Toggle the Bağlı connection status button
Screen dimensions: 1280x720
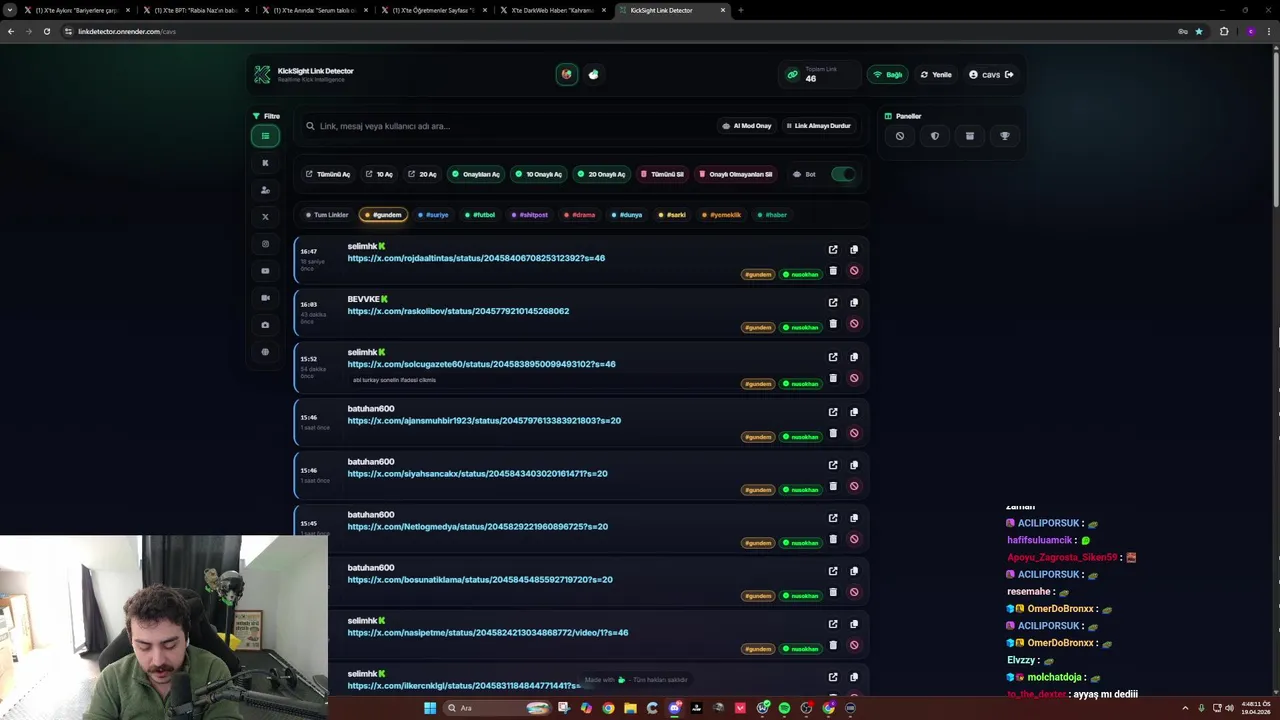click(888, 74)
